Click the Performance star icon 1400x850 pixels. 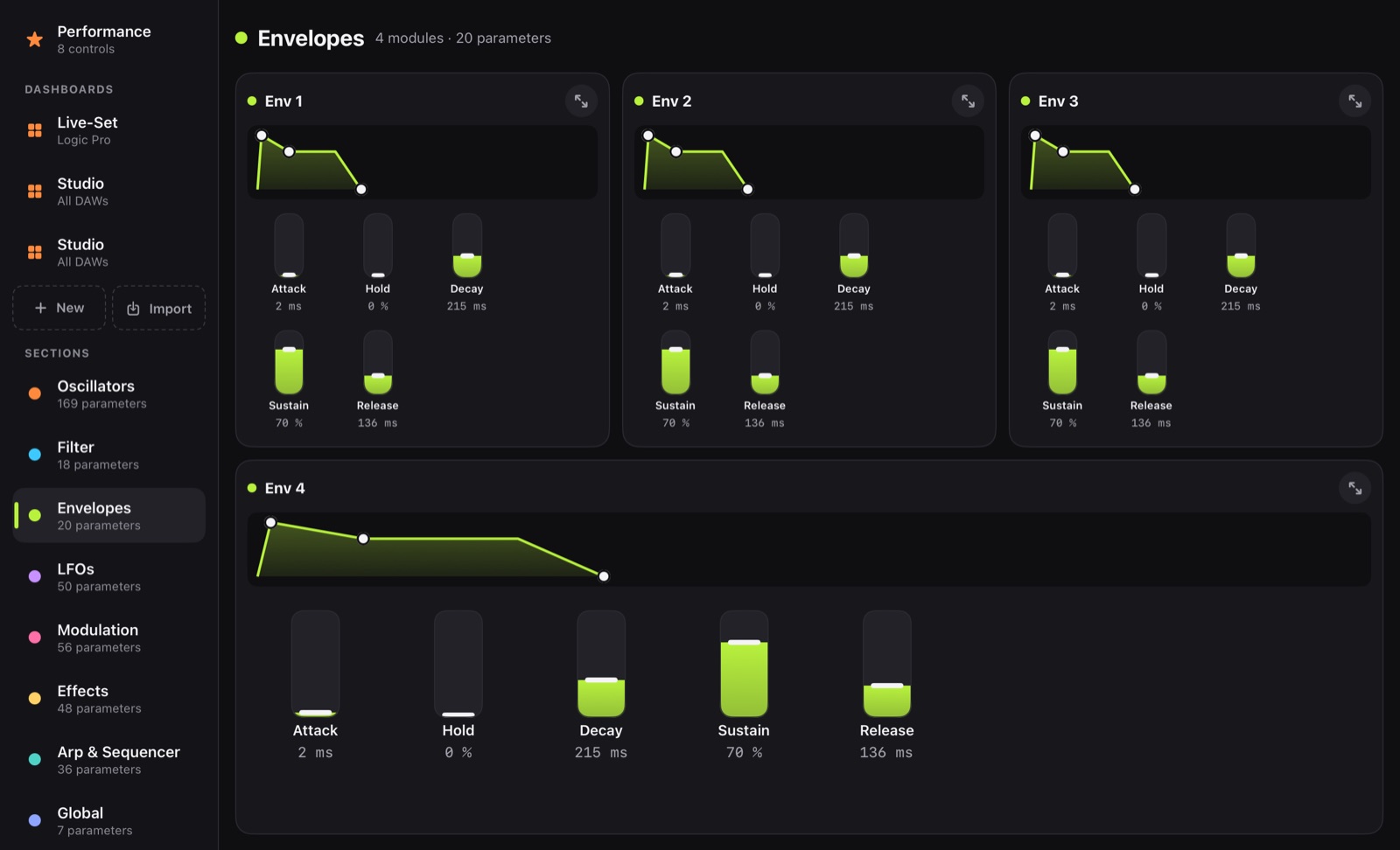point(35,39)
